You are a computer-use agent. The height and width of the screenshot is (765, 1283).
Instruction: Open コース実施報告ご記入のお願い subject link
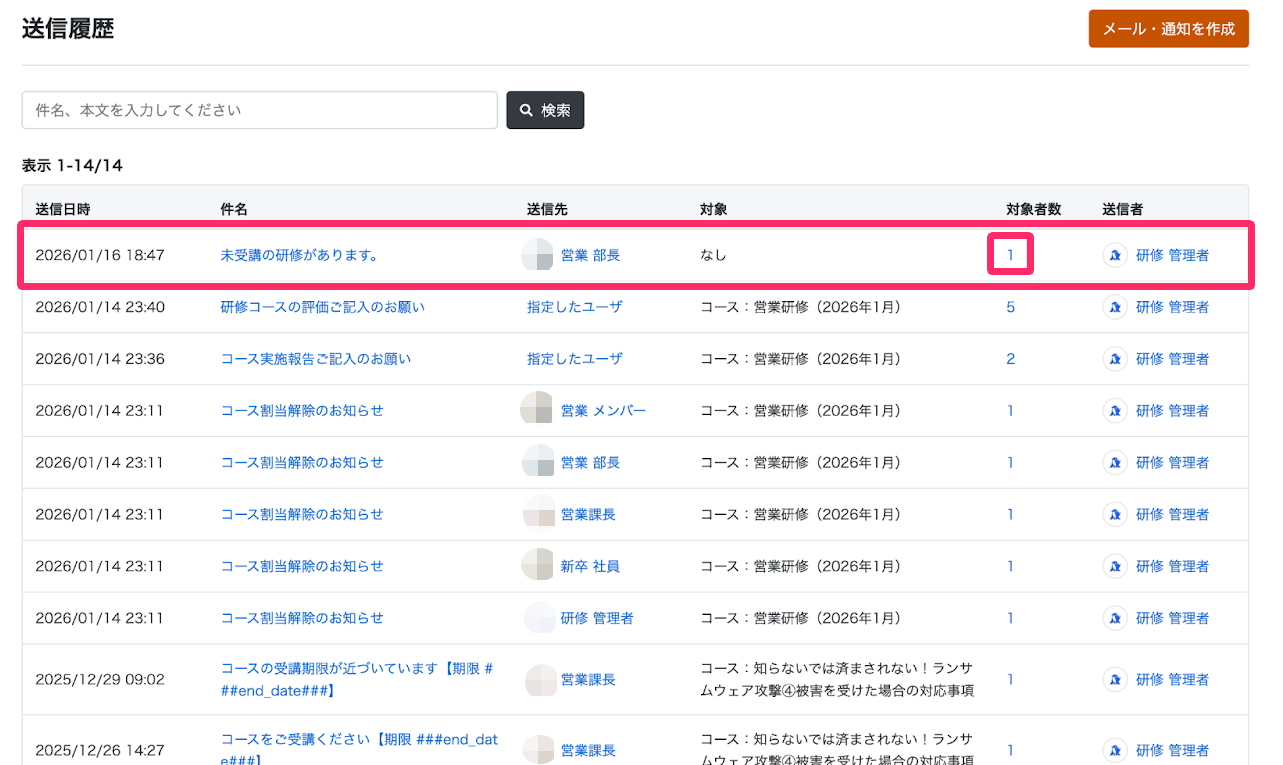click(315, 359)
